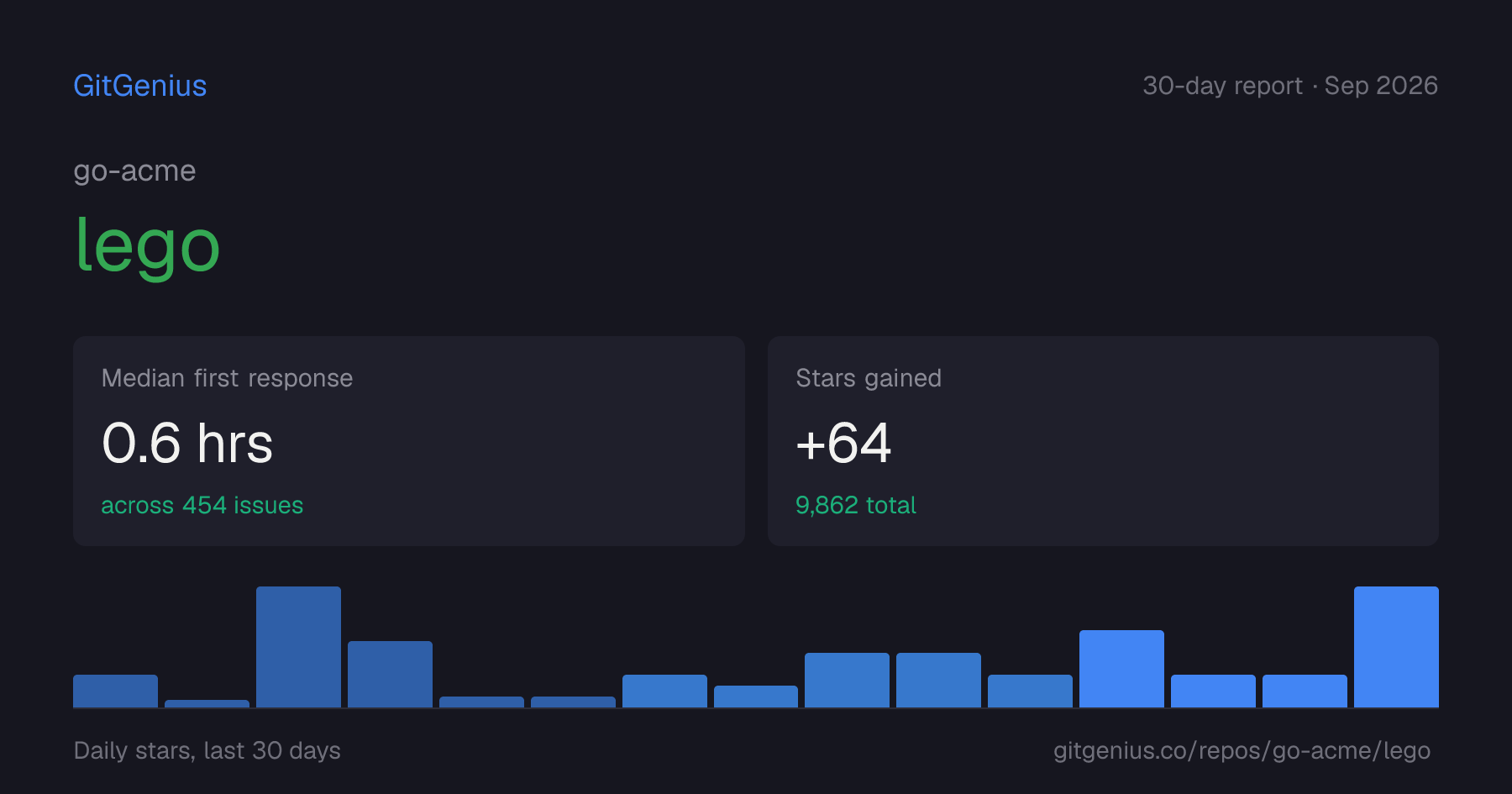Viewport: 1512px width, 794px height.
Task: Click the 0.6 hrs value
Action: click(187, 443)
